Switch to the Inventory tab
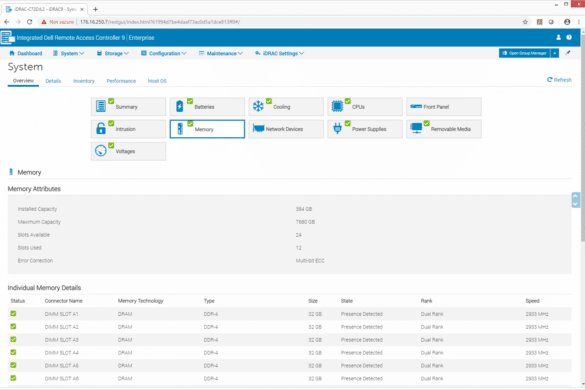Image resolution: width=585 pixels, height=390 pixels. click(84, 81)
